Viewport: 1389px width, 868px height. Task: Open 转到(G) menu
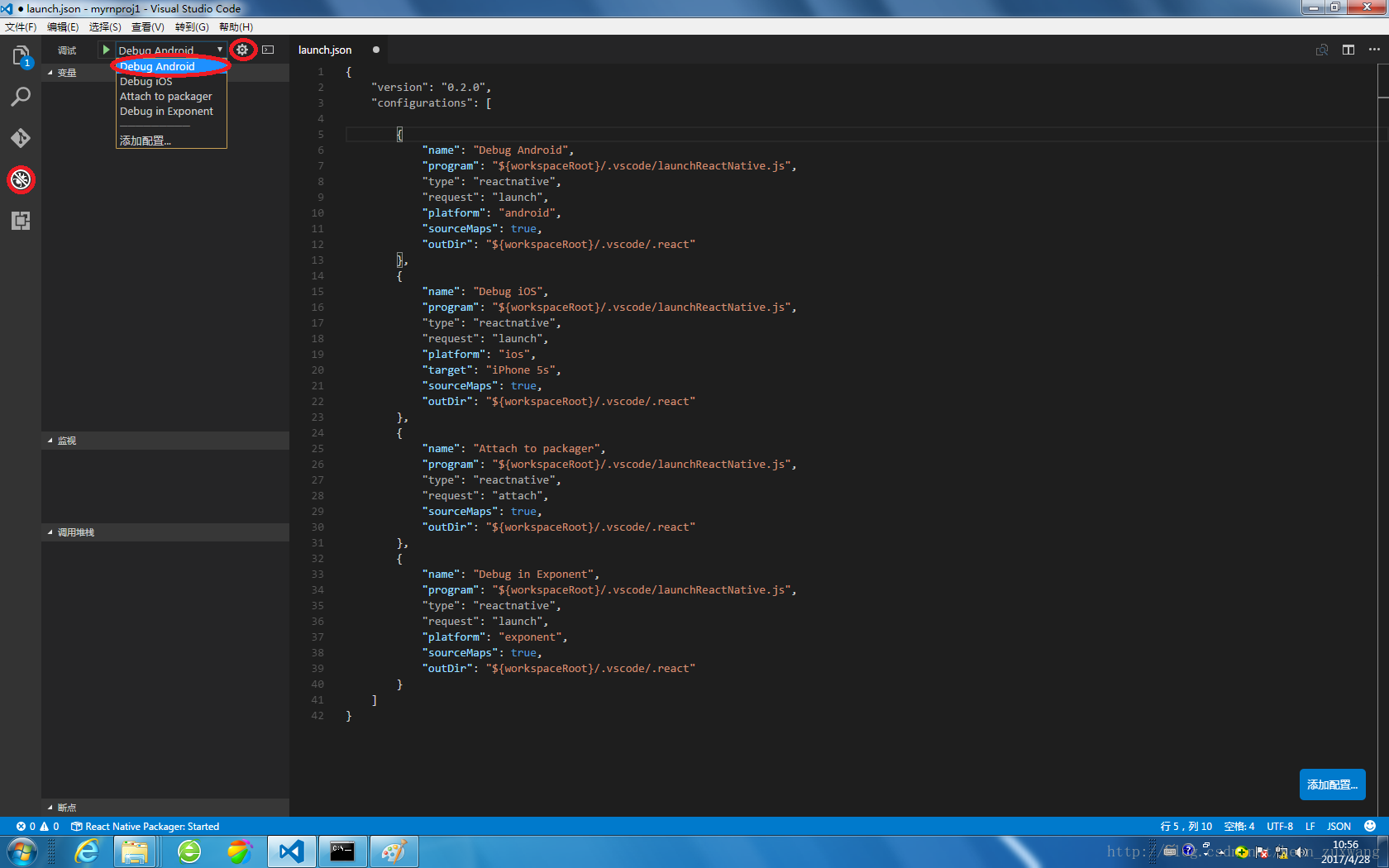click(192, 27)
